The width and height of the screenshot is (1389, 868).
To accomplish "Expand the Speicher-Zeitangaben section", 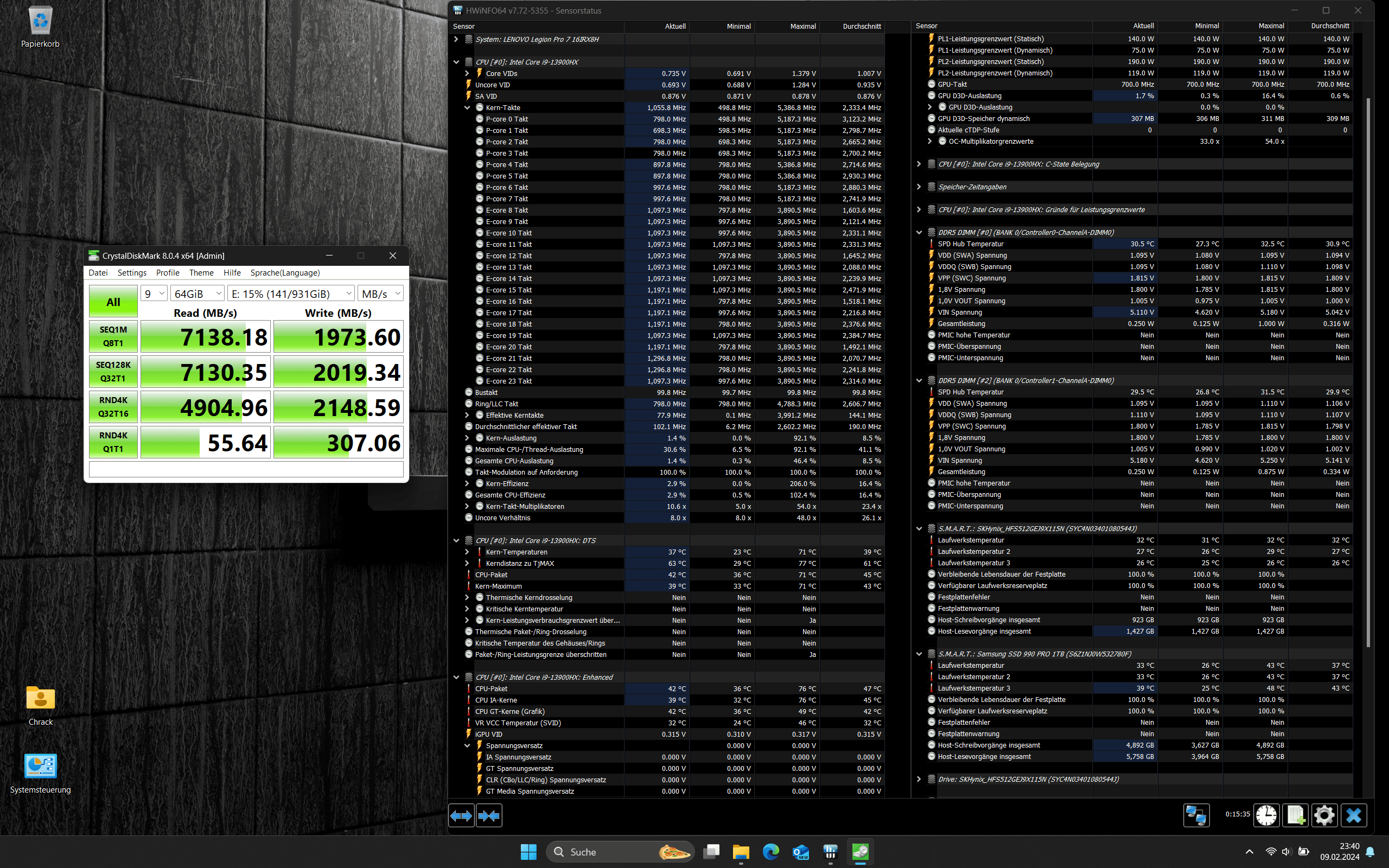I will point(919,187).
